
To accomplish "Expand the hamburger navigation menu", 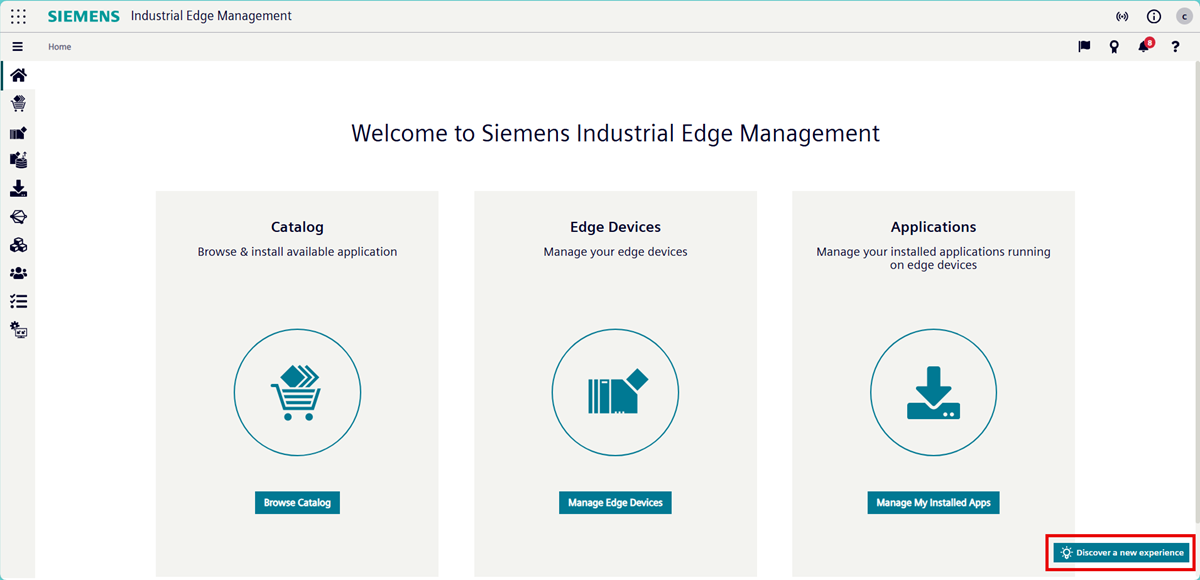I will pos(17,47).
